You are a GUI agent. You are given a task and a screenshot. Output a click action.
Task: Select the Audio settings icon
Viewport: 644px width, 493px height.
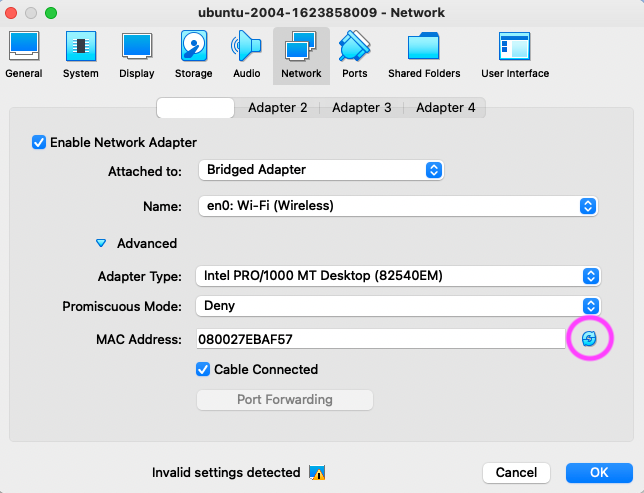[x=246, y=55]
